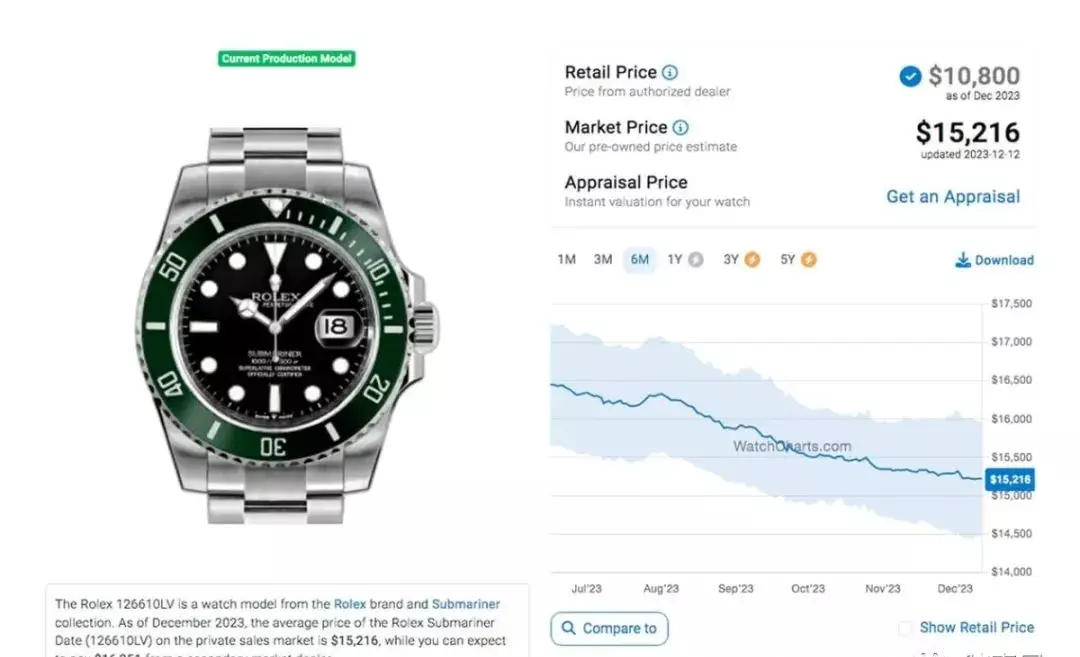Open the Market Price info icon
Viewport: 1080px width, 657px height.
(x=681, y=127)
